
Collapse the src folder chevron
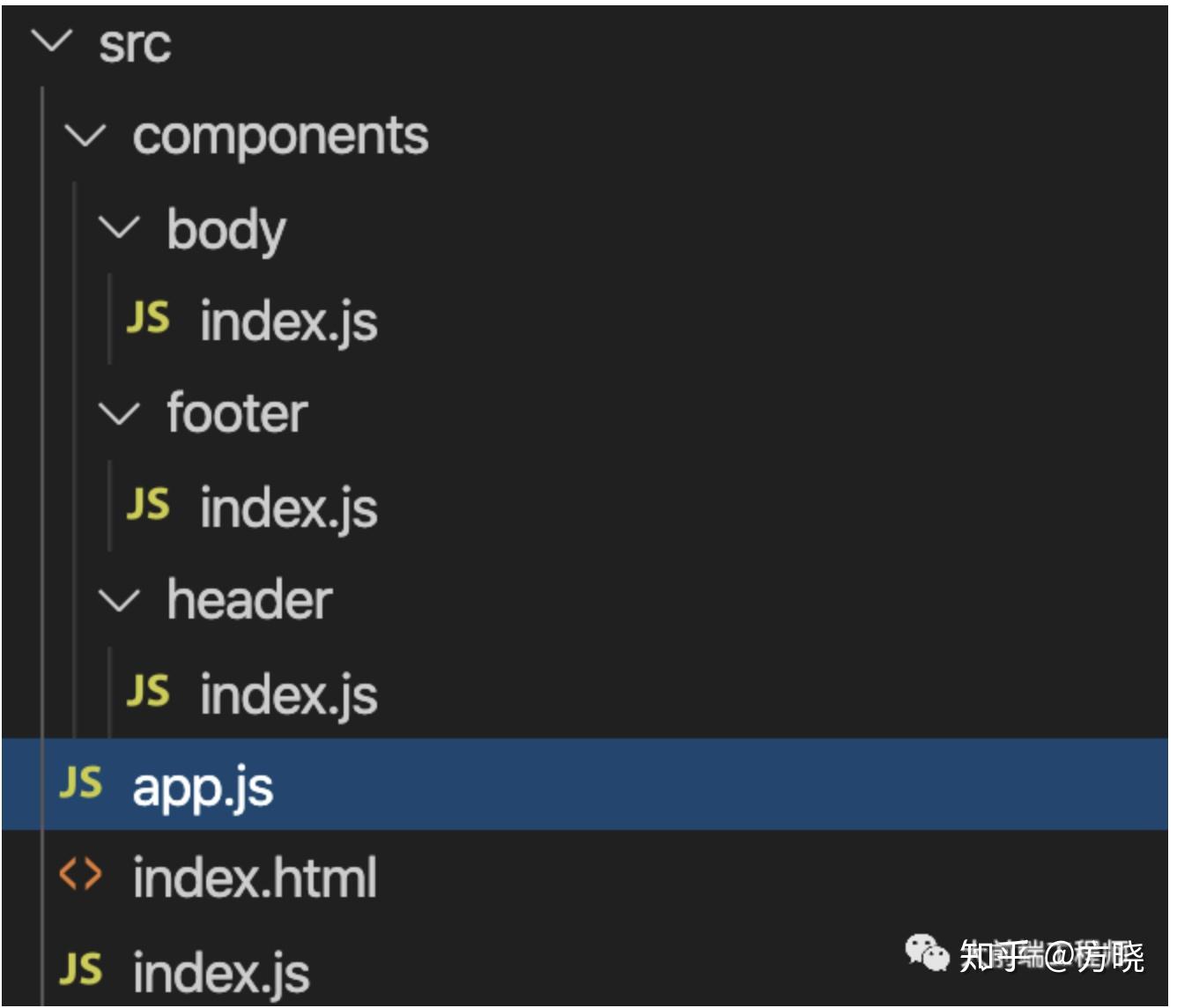pyautogui.click(x=51, y=41)
